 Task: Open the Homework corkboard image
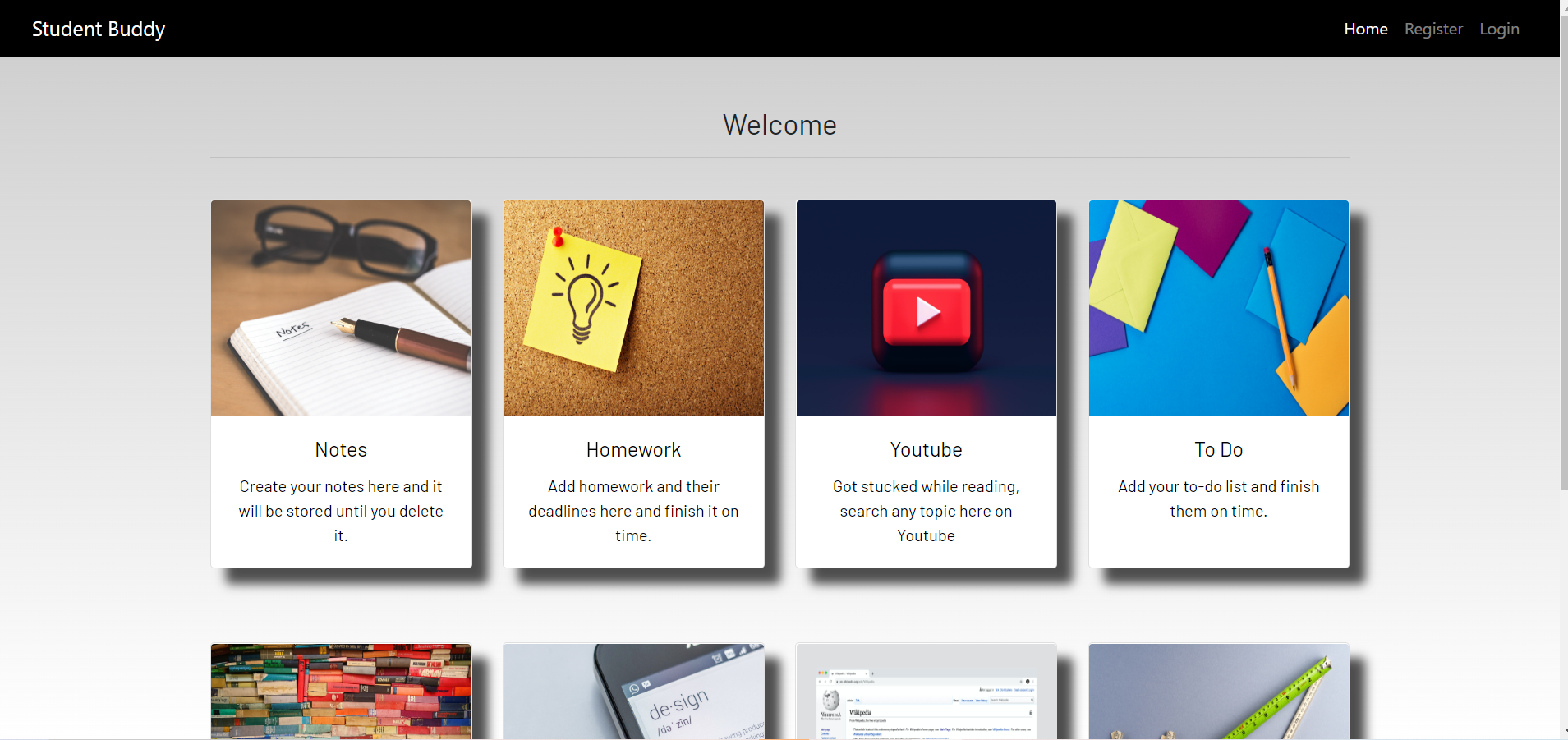pyautogui.click(x=633, y=308)
